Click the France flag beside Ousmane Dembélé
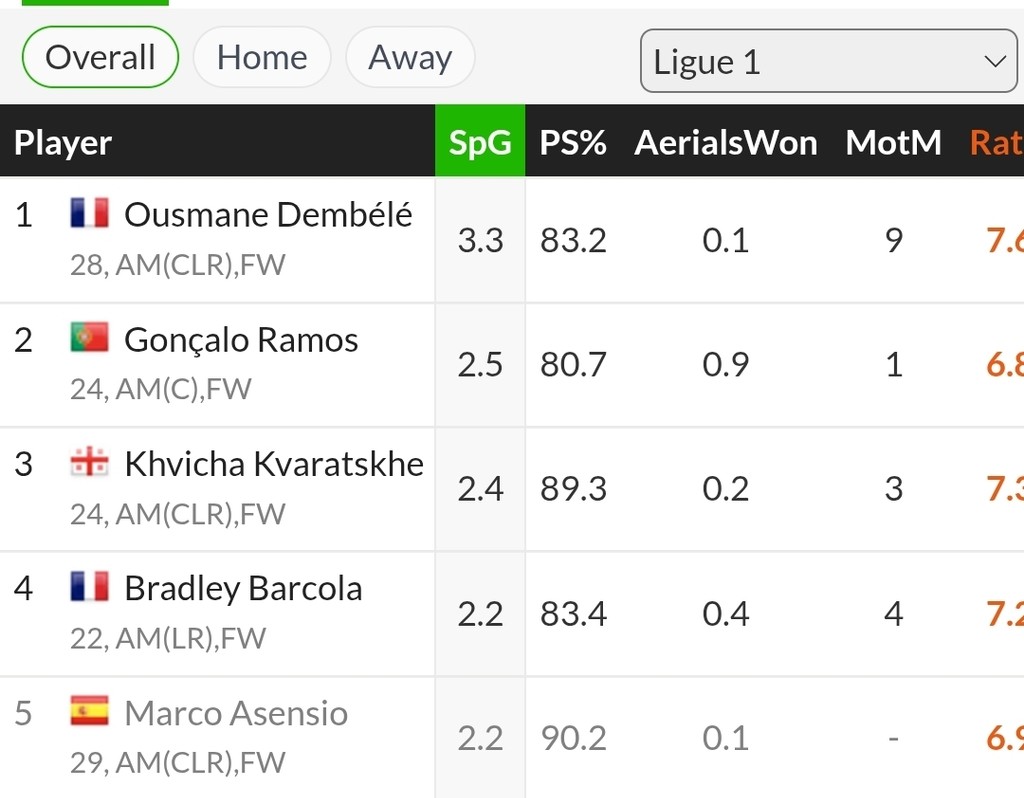Image resolution: width=1024 pixels, height=798 pixels. point(89,212)
